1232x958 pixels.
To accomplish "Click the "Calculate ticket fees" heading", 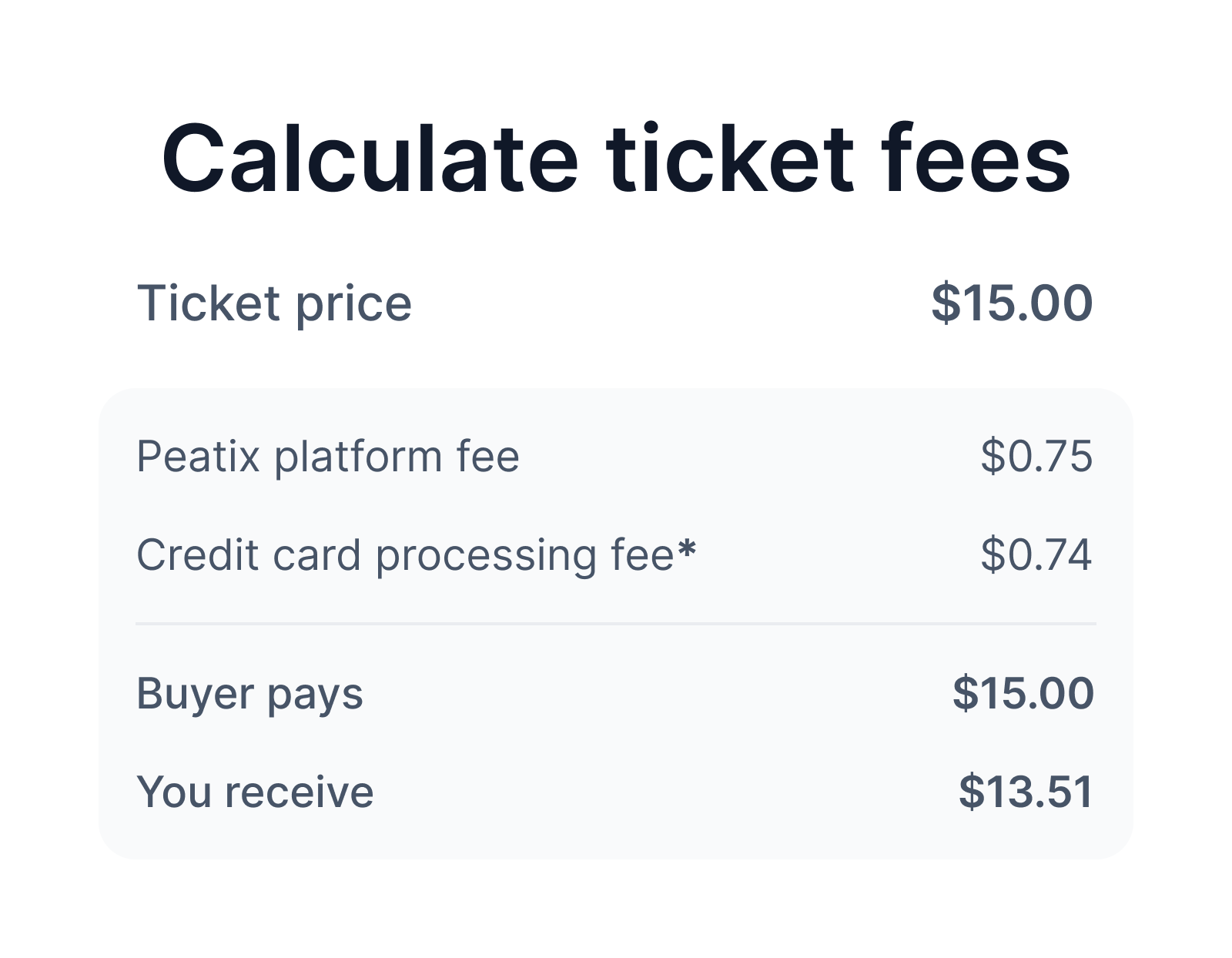I will point(616,159).
